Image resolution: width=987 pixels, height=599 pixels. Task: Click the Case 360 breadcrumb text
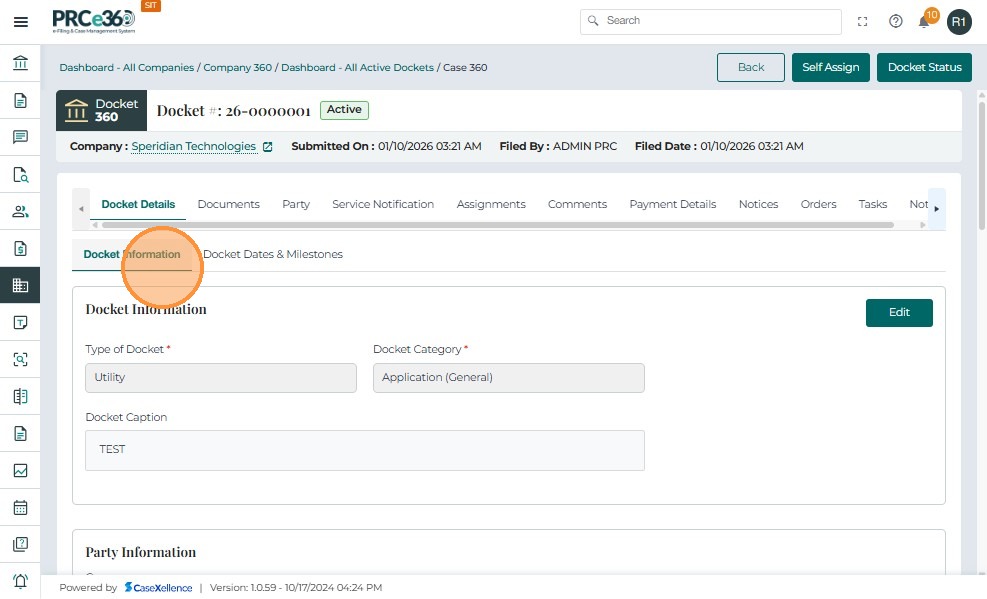[x=465, y=67]
